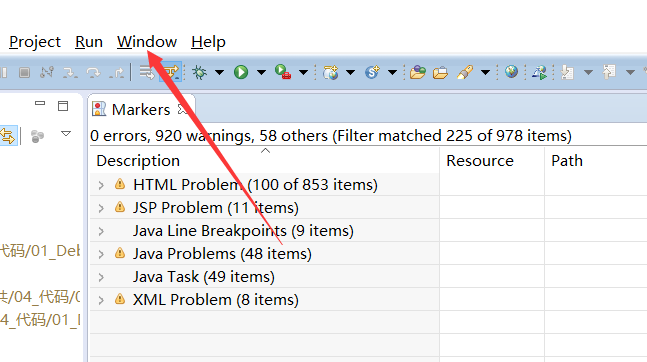Expand the Java Line Breakpoints group

101,232
